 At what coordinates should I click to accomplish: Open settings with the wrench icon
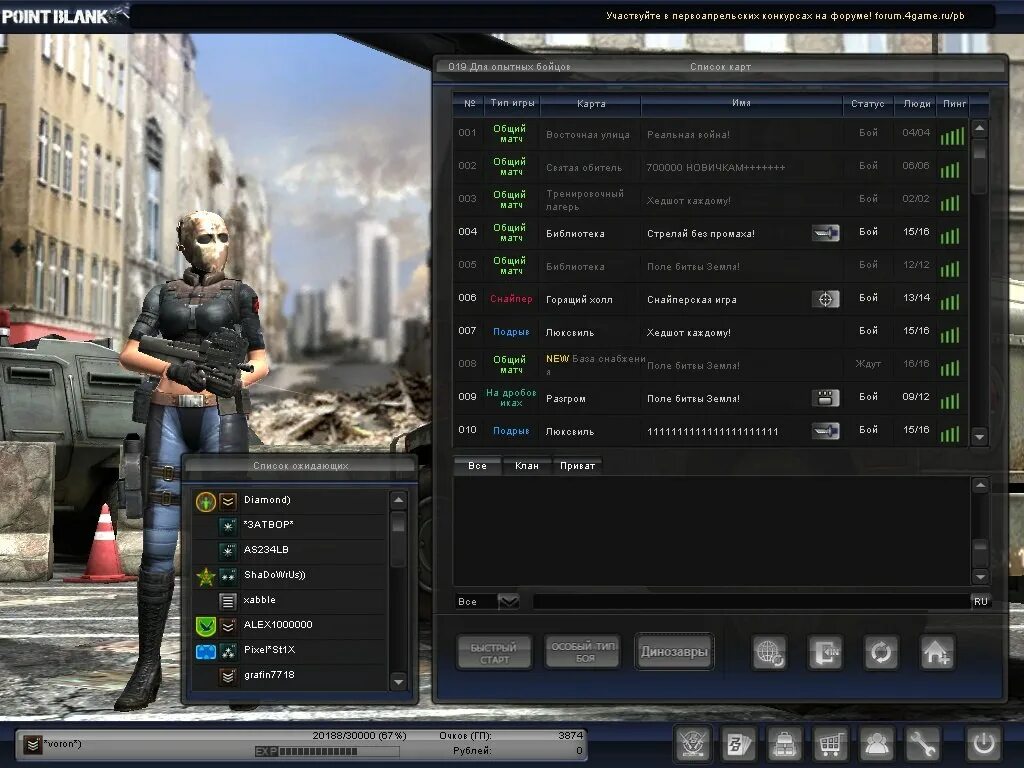(x=921, y=744)
